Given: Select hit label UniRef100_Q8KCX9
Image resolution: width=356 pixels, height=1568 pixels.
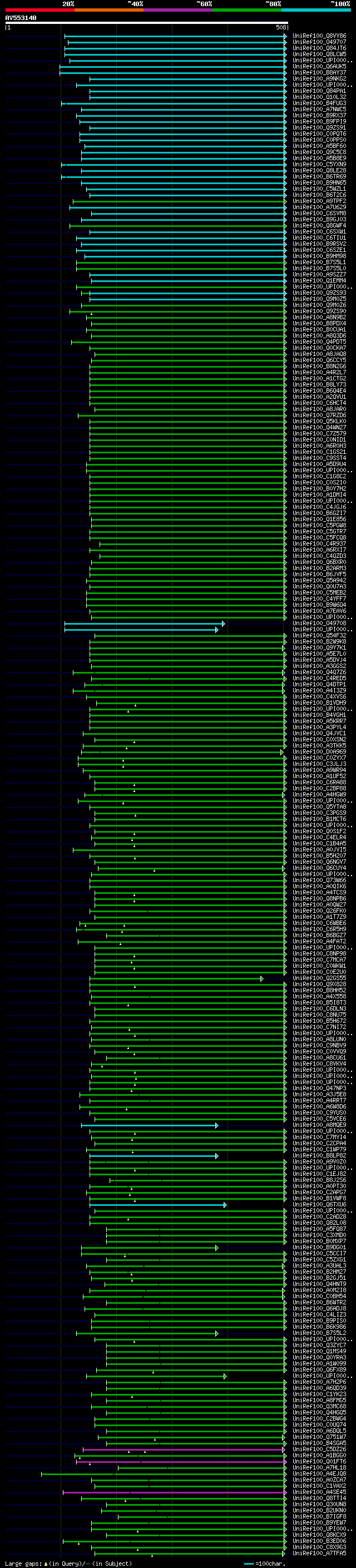Looking at the screenshot, I should tap(319, 1535).
